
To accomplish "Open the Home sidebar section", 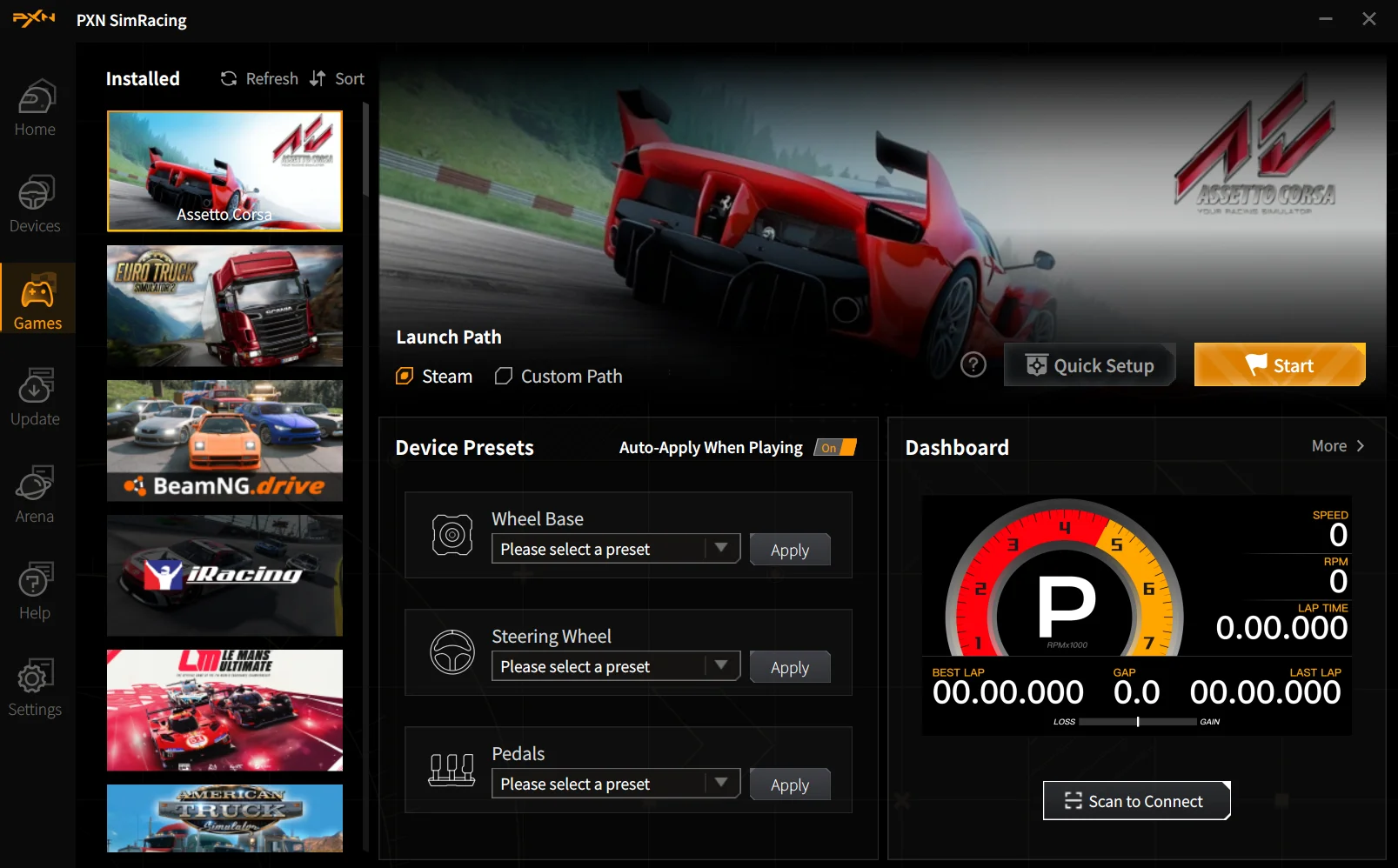I will pos(35,109).
